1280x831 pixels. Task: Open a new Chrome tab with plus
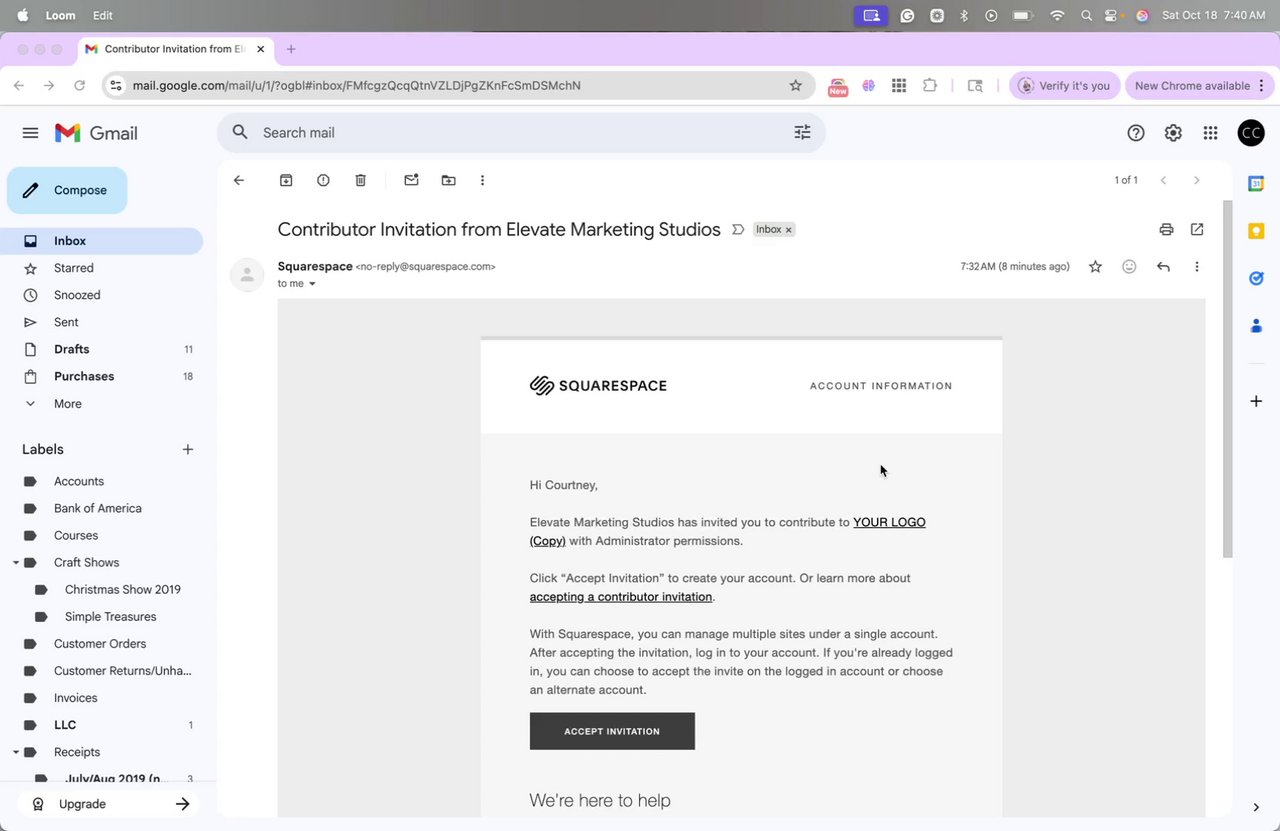(291, 49)
